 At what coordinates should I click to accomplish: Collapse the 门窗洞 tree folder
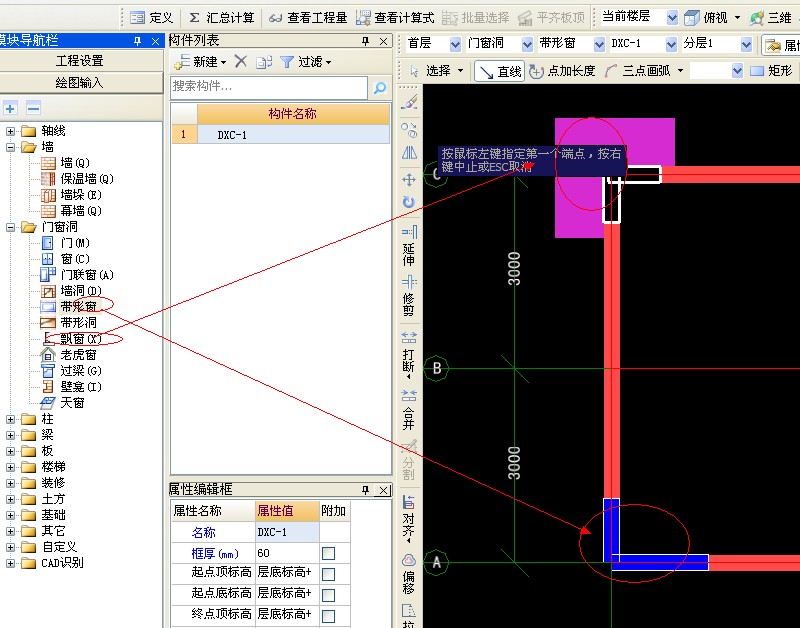10,227
